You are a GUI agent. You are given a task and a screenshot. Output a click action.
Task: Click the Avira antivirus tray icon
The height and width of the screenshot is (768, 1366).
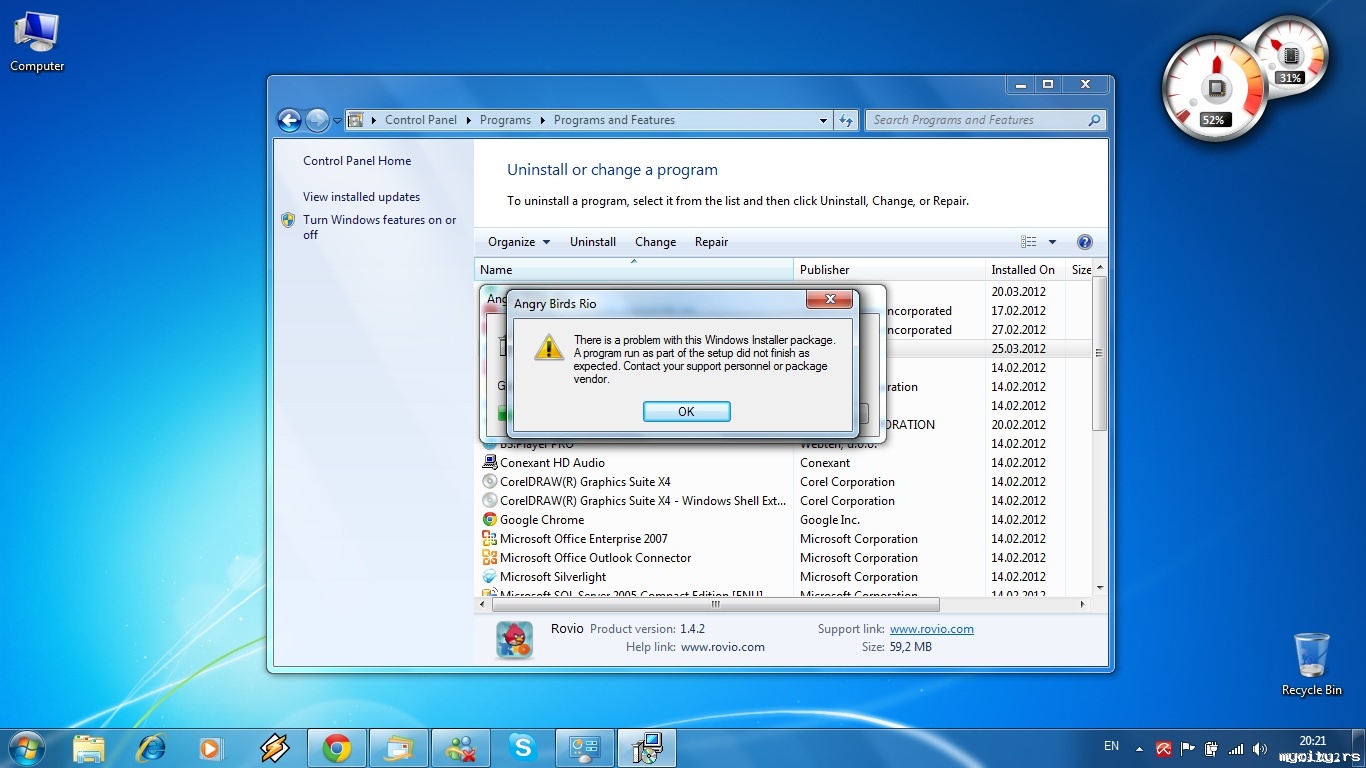coord(1164,748)
